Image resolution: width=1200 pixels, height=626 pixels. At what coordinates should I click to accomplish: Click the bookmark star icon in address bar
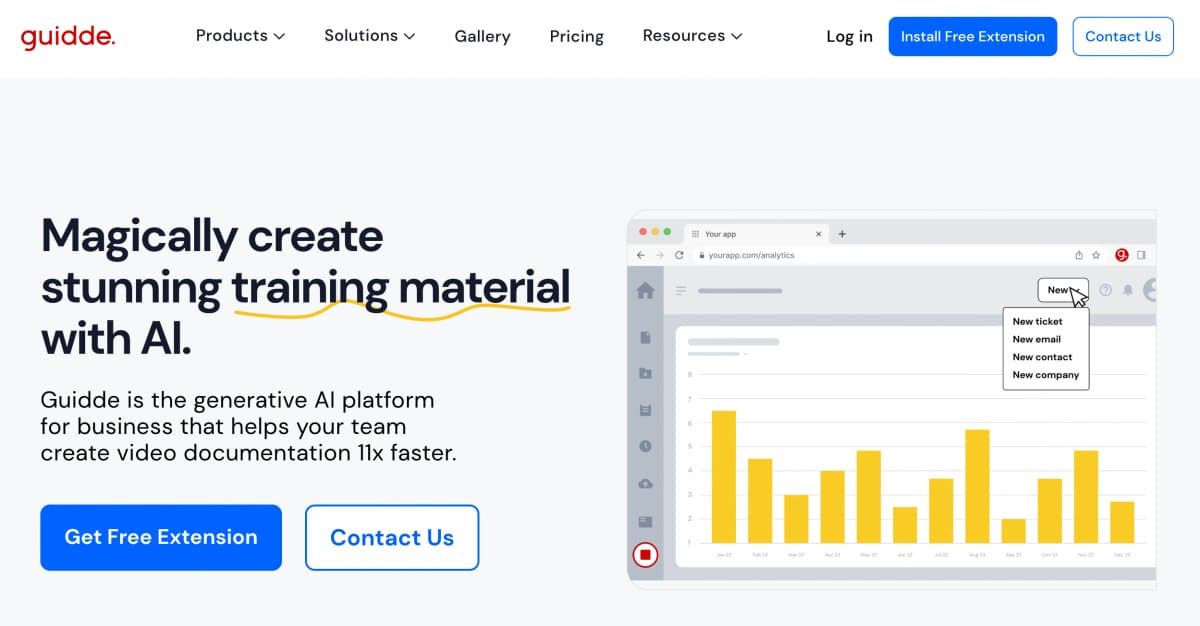(1096, 255)
